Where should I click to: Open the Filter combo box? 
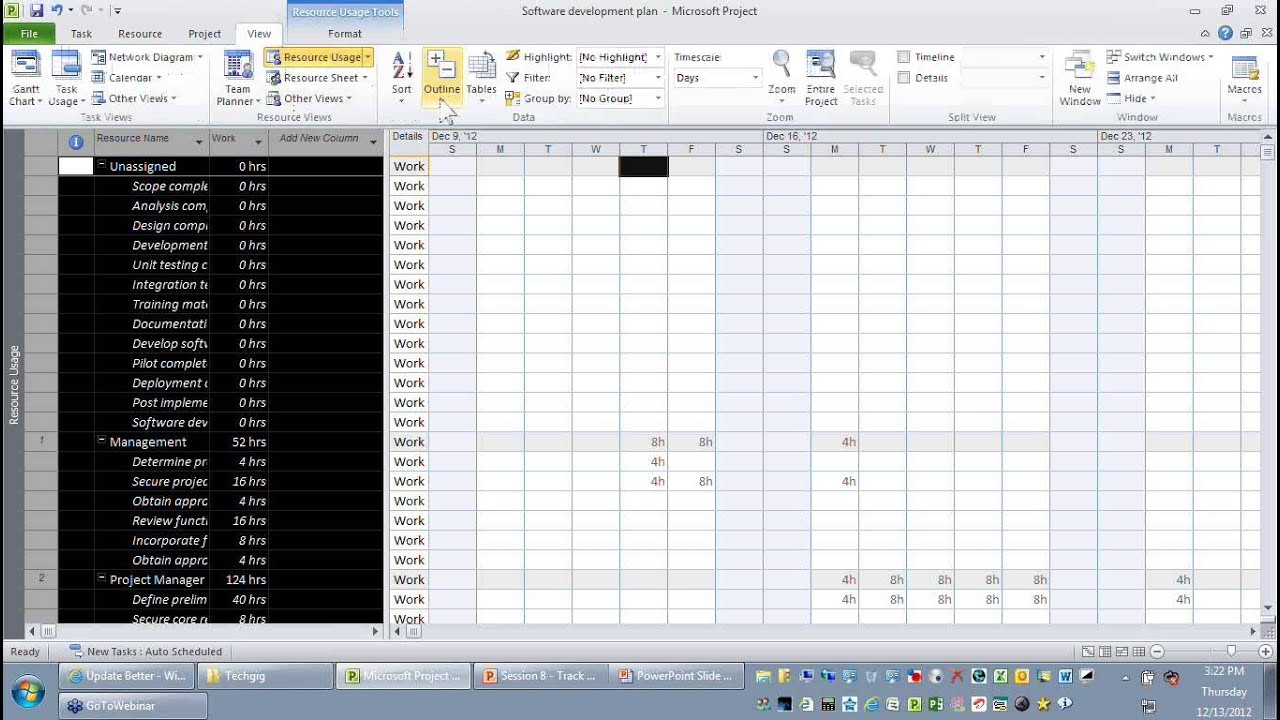click(620, 78)
